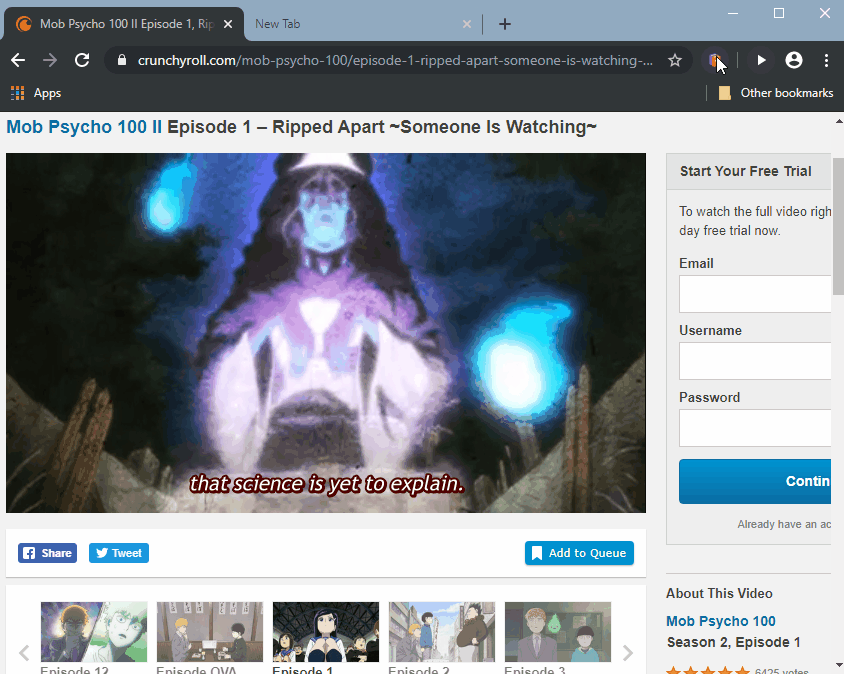
Task: Minimize the Chrome window
Action: (733, 13)
